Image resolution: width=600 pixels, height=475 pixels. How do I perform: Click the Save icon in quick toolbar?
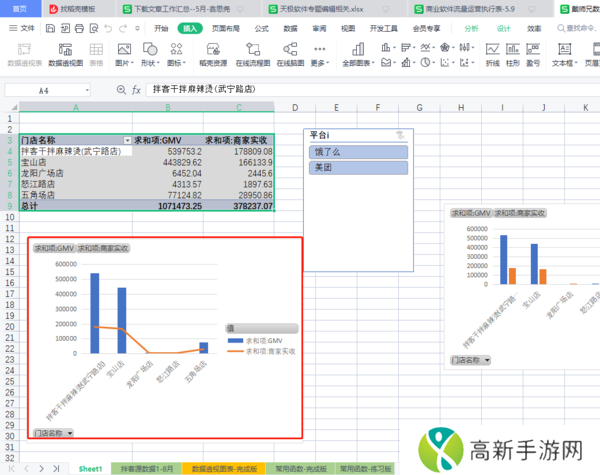tap(50, 28)
